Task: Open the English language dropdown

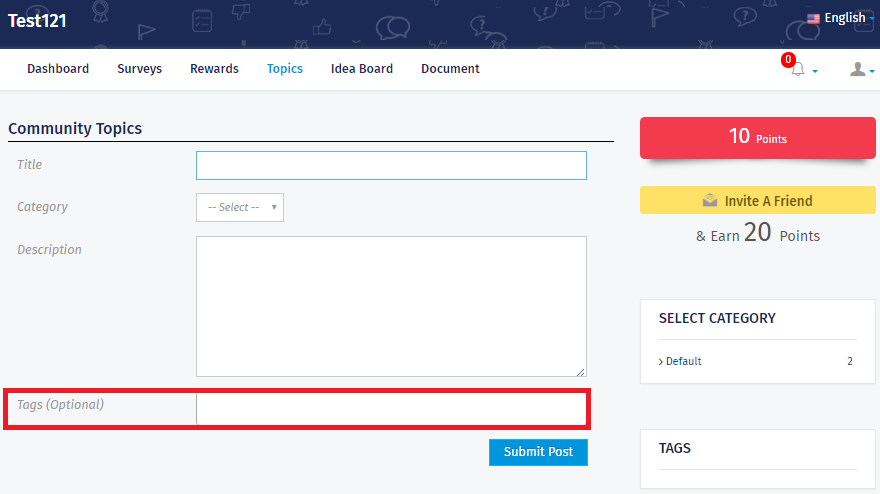Action: 845,18
